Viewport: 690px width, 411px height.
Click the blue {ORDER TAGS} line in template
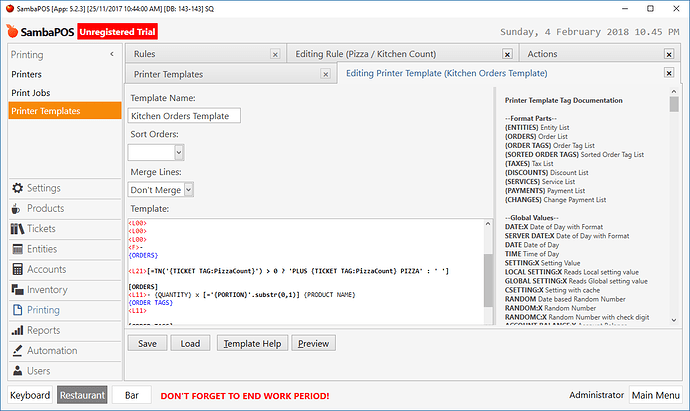coord(150,303)
